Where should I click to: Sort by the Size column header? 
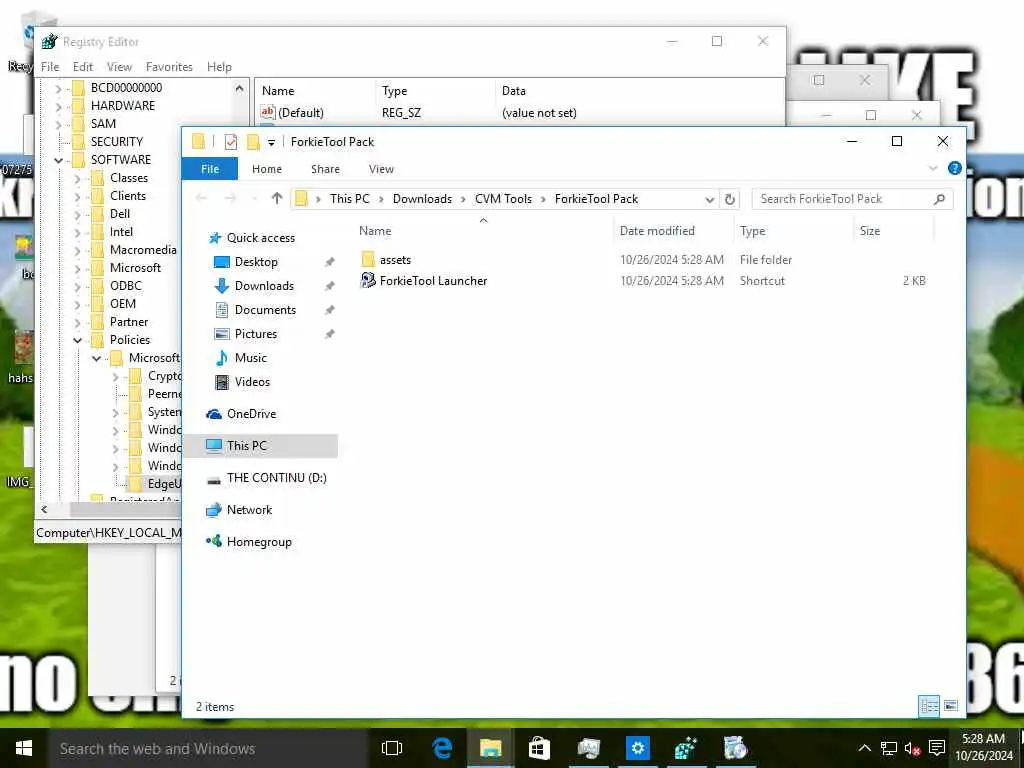[x=870, y=231]
